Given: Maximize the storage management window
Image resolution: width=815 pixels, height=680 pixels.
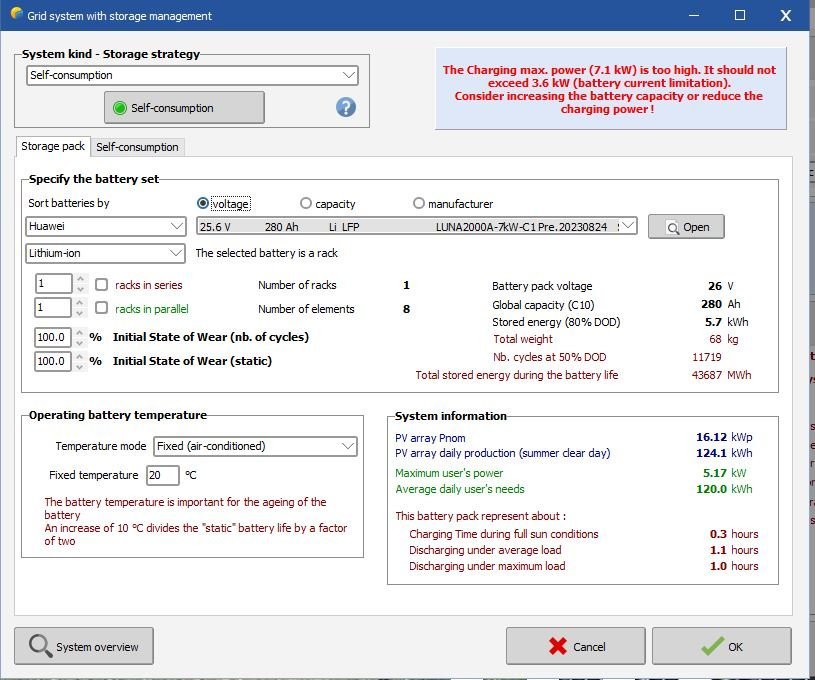Looking at the screenshot, I should [x=740, y=16].
